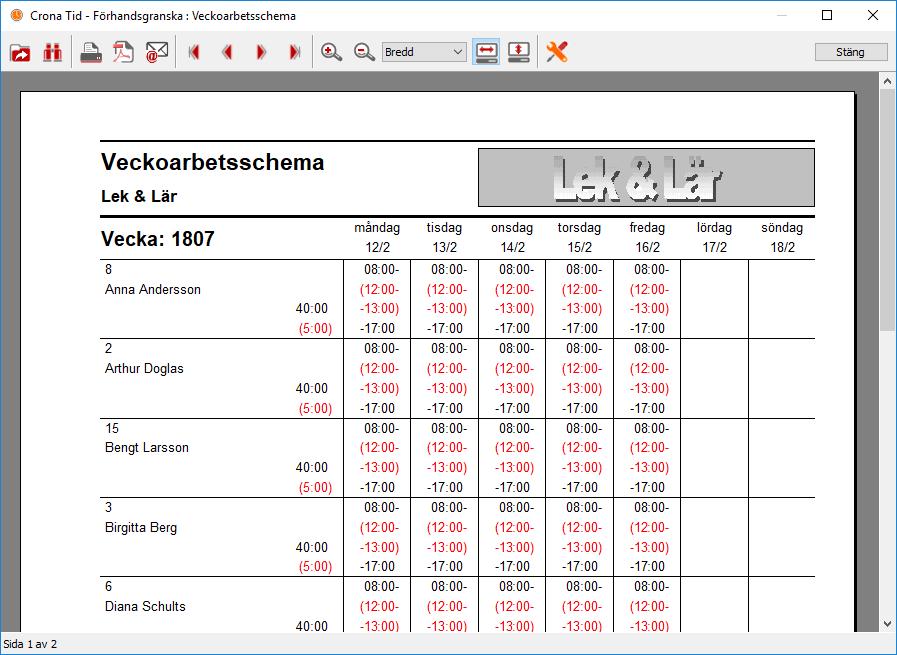The image size is (897, 655).
Task: Click the Lek & Lär logo image
Action: pos(646,177)
